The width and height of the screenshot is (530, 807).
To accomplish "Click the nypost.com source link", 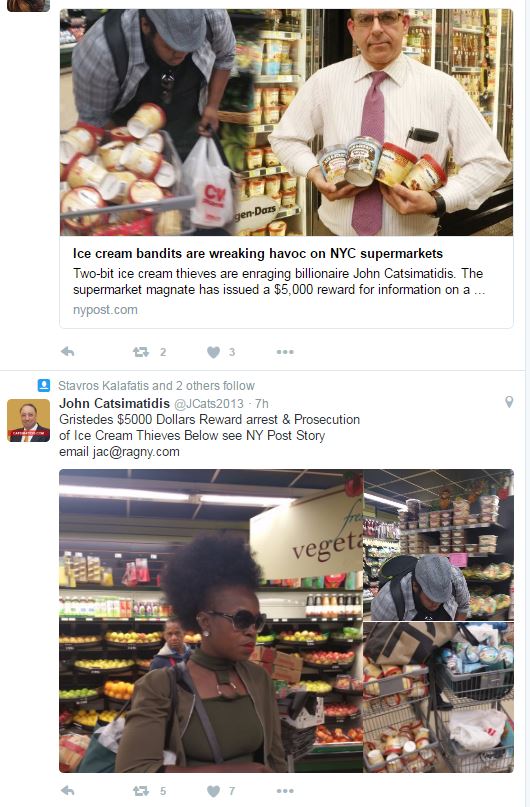I will (105, 310).
